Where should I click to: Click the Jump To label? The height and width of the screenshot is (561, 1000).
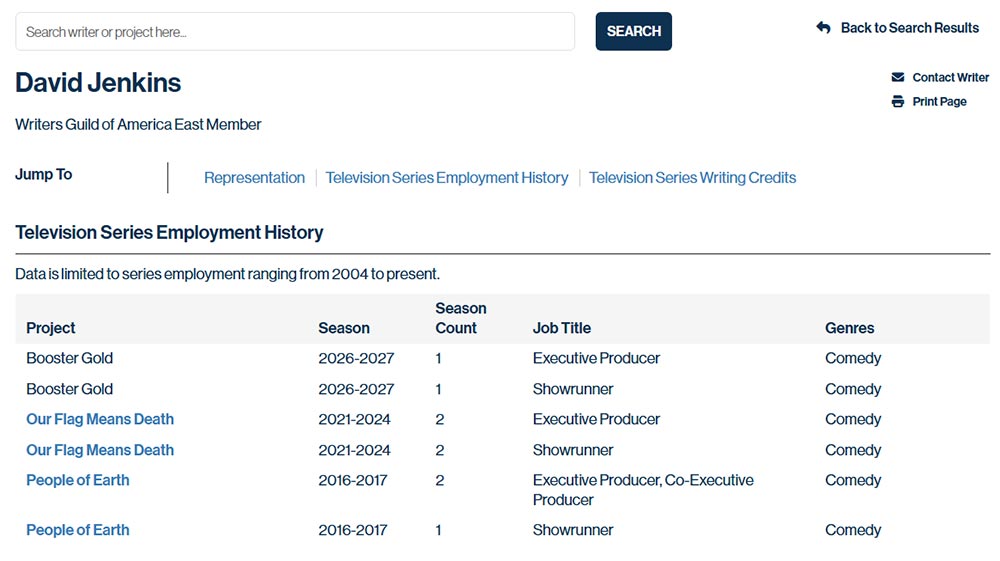[x=43, y=175]
